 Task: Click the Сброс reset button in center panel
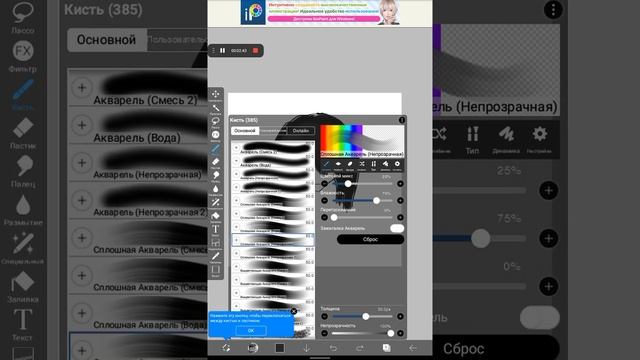pos(370,240)
